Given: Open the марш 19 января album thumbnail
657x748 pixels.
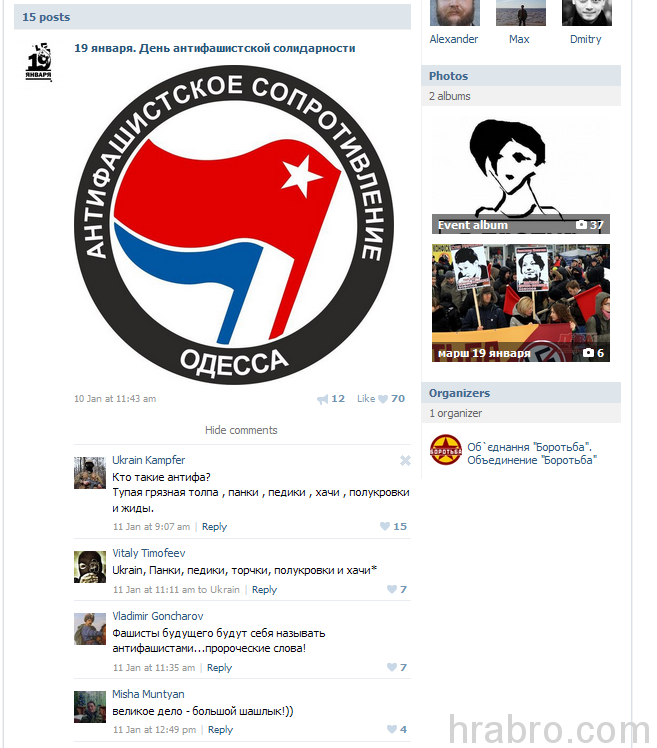Looking at the screenshot, I should click(x=521, y=303).
